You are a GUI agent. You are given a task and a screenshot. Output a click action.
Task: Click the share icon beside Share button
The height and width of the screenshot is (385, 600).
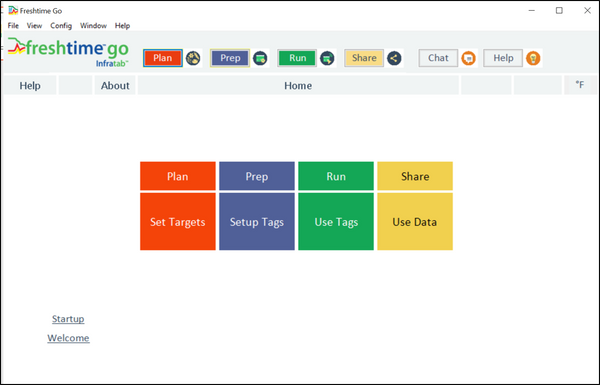[394, 58]
